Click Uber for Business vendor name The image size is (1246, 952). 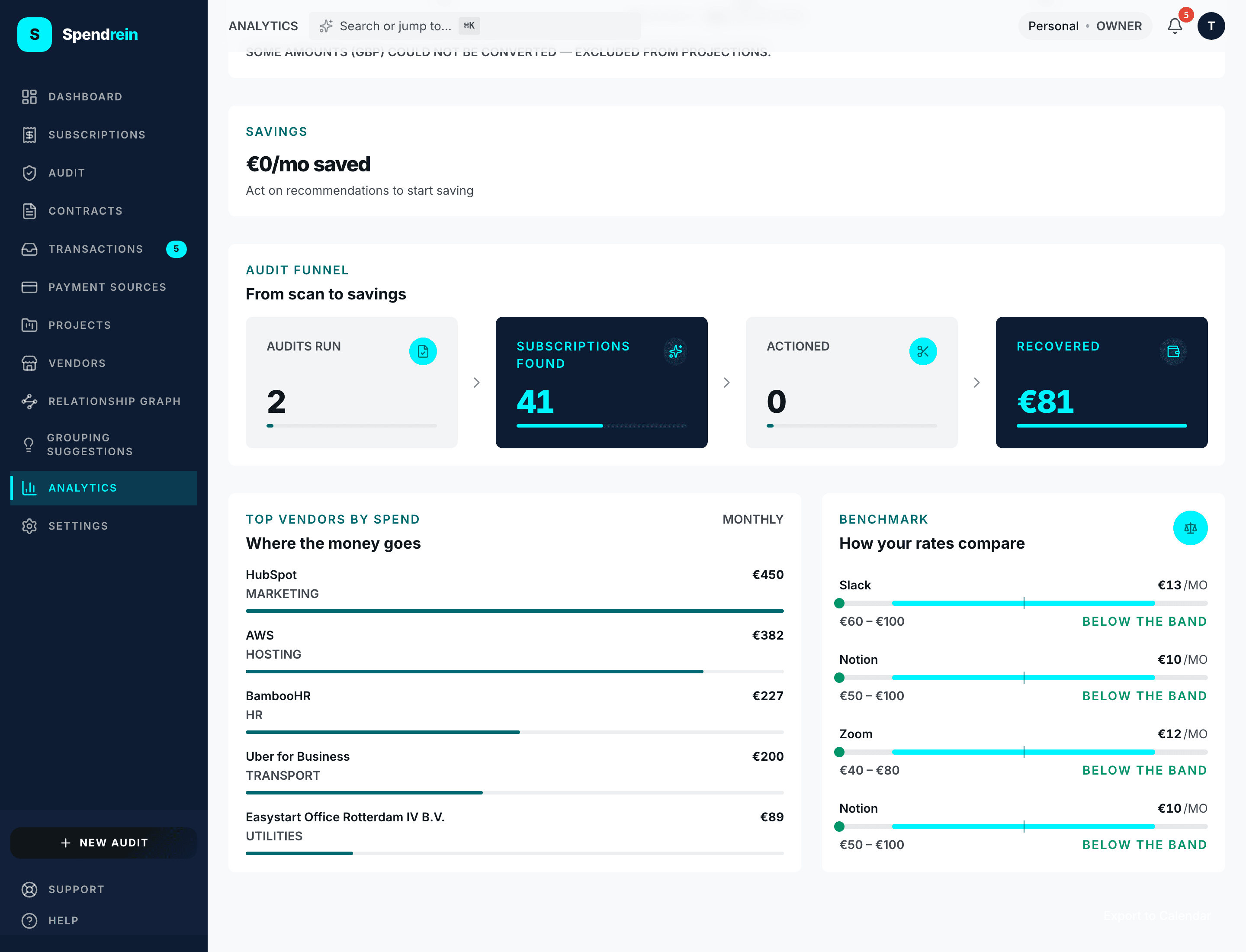click(x=298, y=756)
